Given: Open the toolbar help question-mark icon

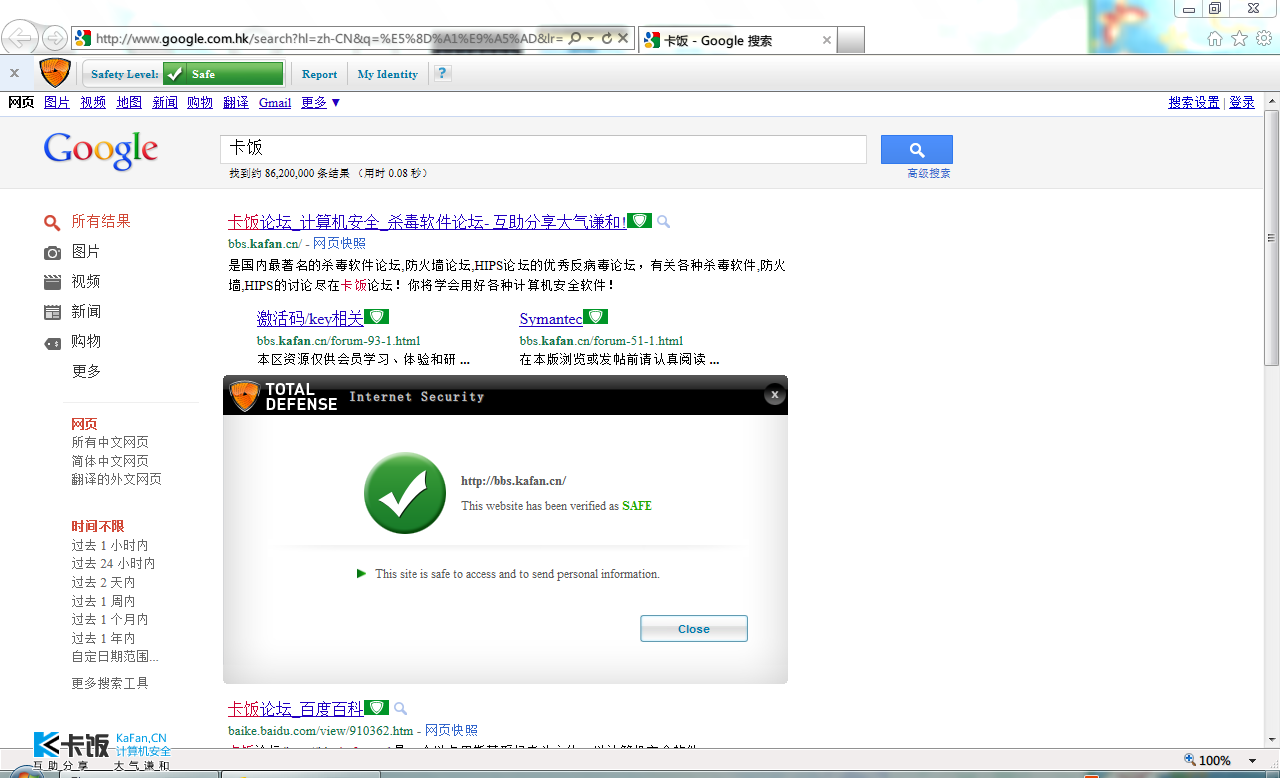Looking at the screenshot, I should (x=443, y=73).
